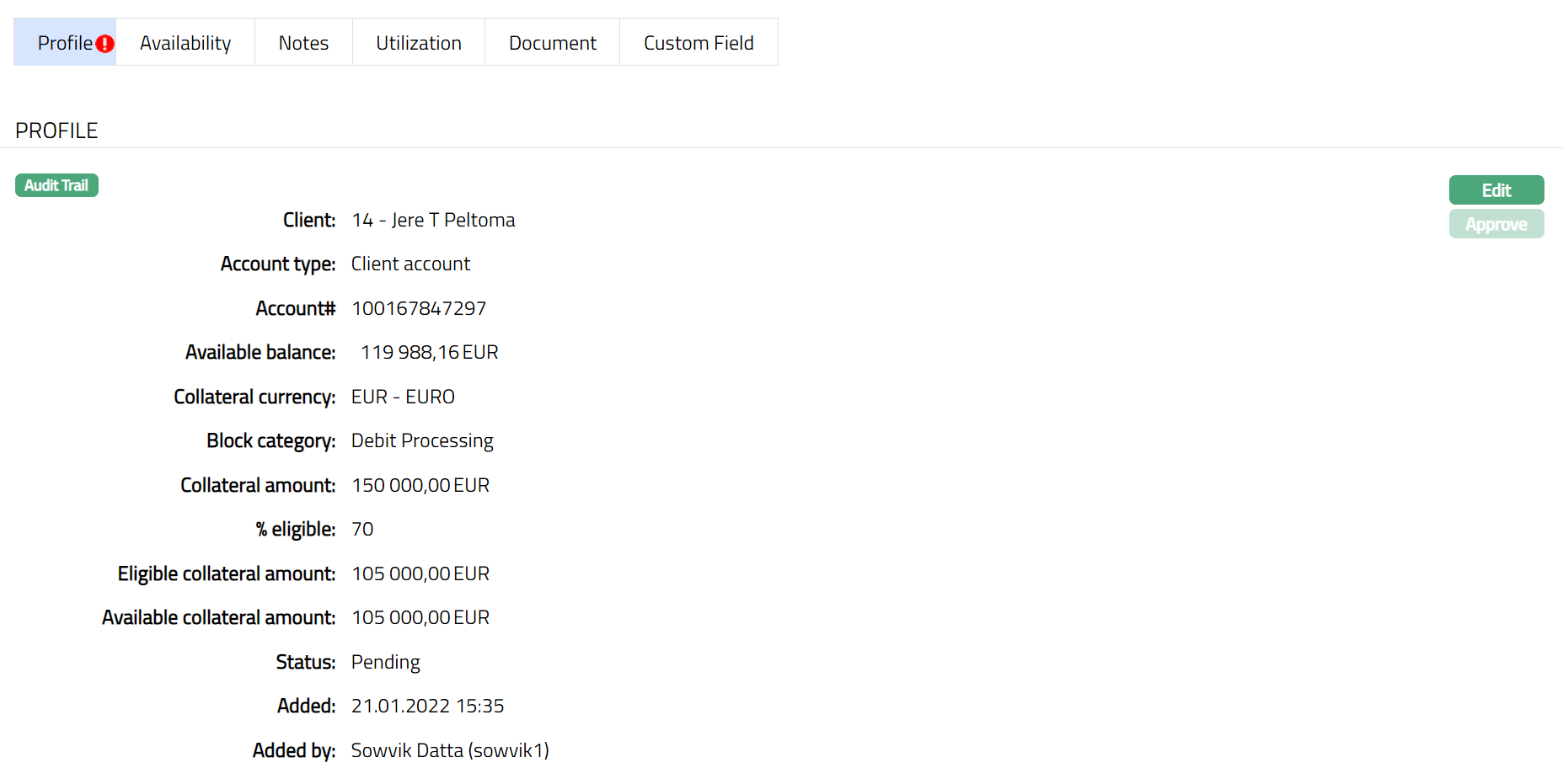Click the collateral amount 150 000,00 EUR
Image resolution: width=1563 pixels, height=784 pixels.
(420, 485)
